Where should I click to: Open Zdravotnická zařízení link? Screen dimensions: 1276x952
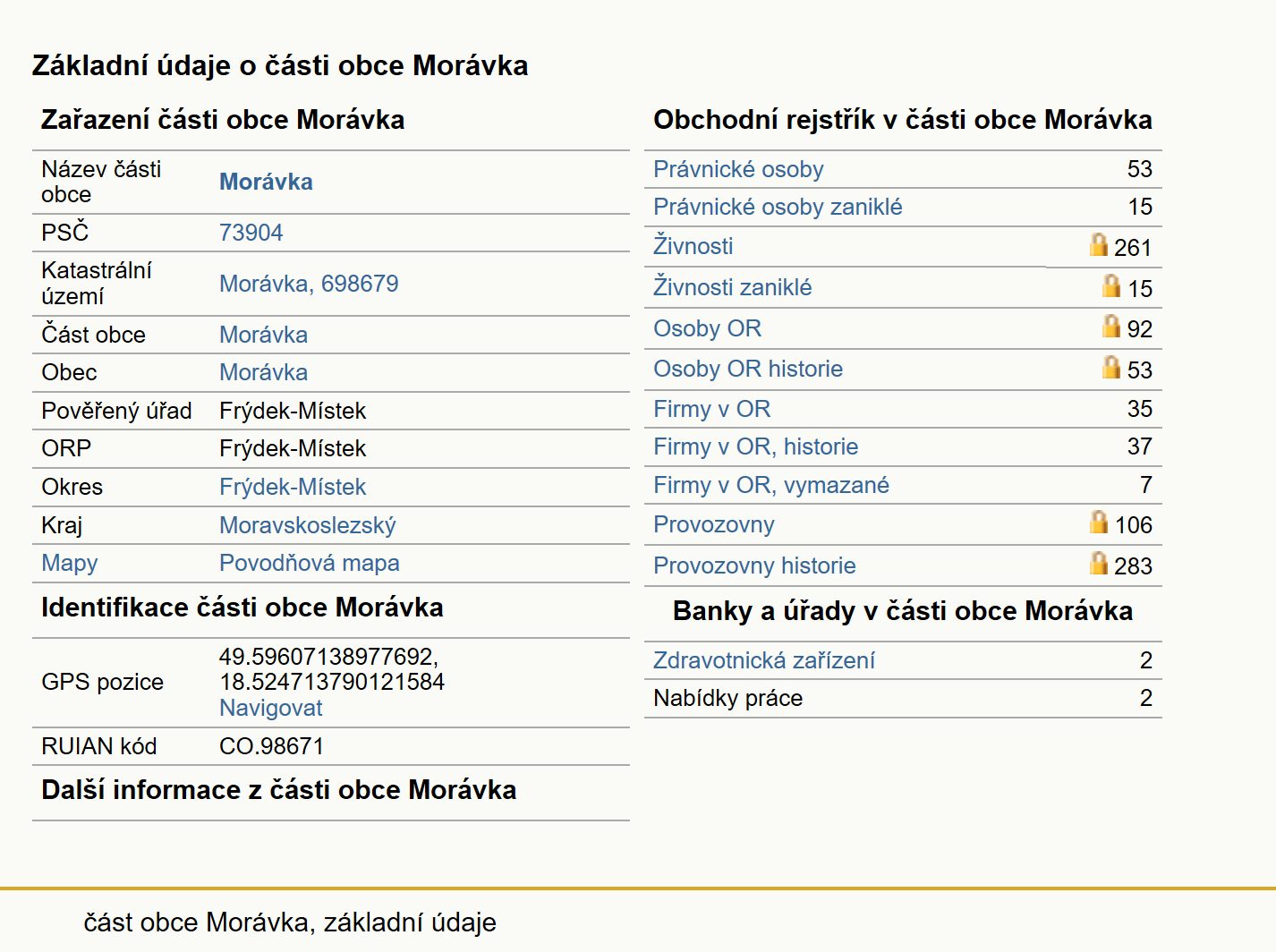pyautogui.click(x=763, y=660)
